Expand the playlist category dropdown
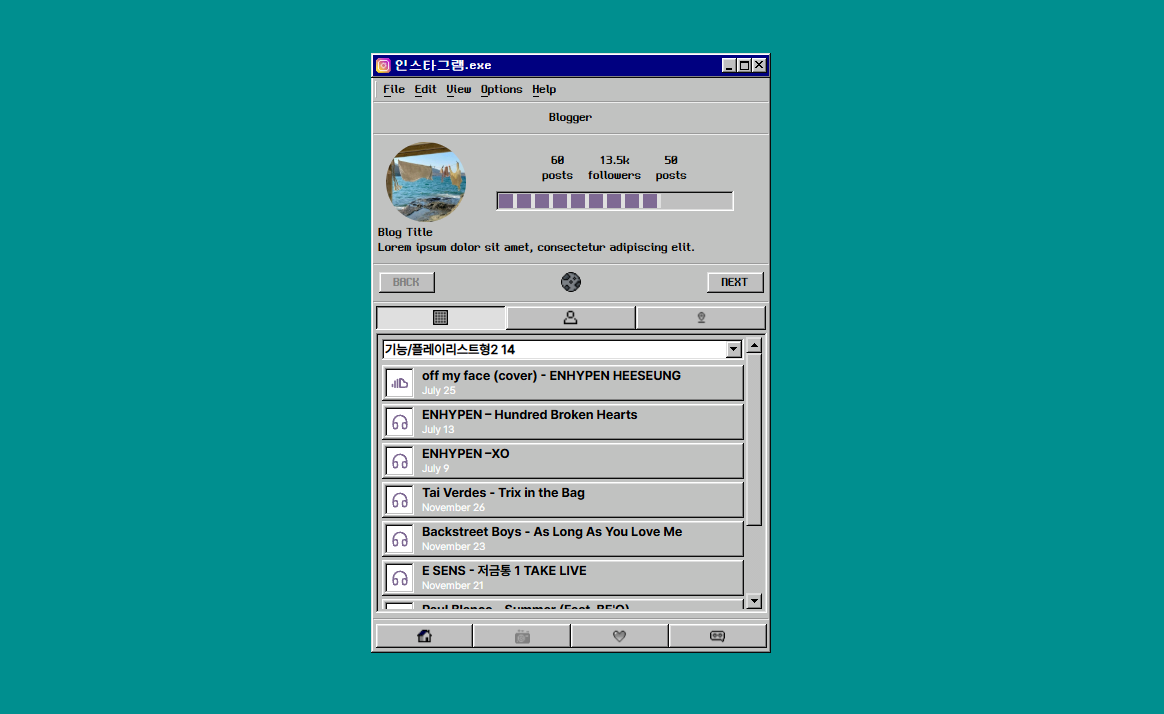The image size is (1164, 714). point(733,350)
